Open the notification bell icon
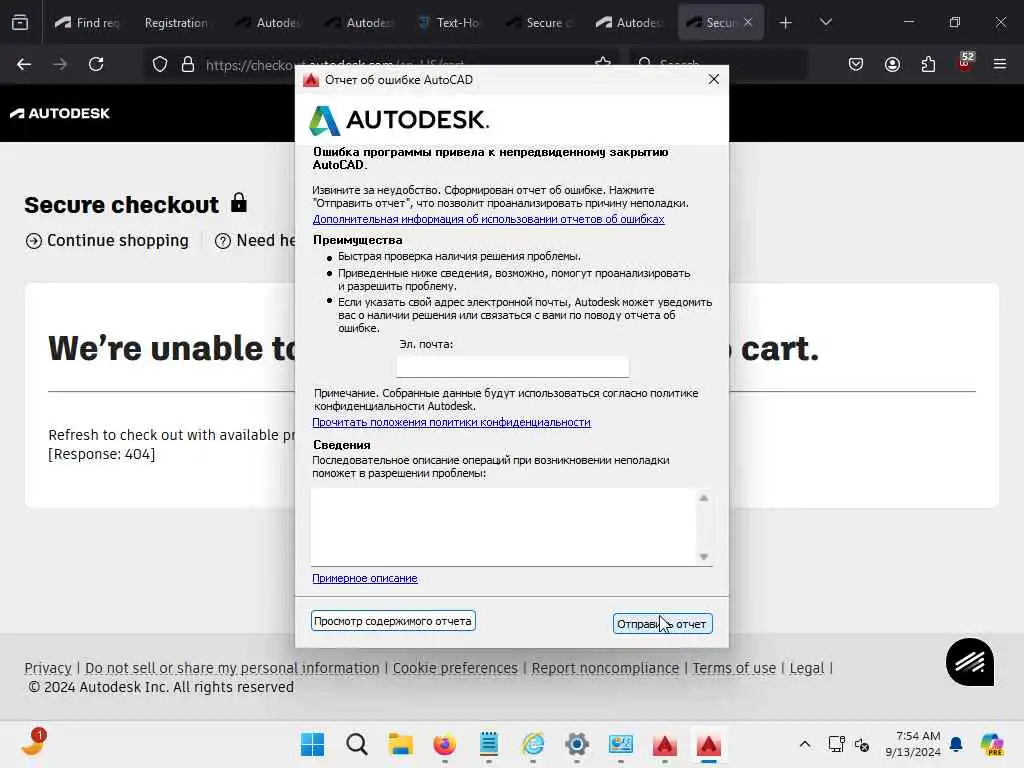Image resolution: width=1024 pixels, height=768 pixels. 956,744
